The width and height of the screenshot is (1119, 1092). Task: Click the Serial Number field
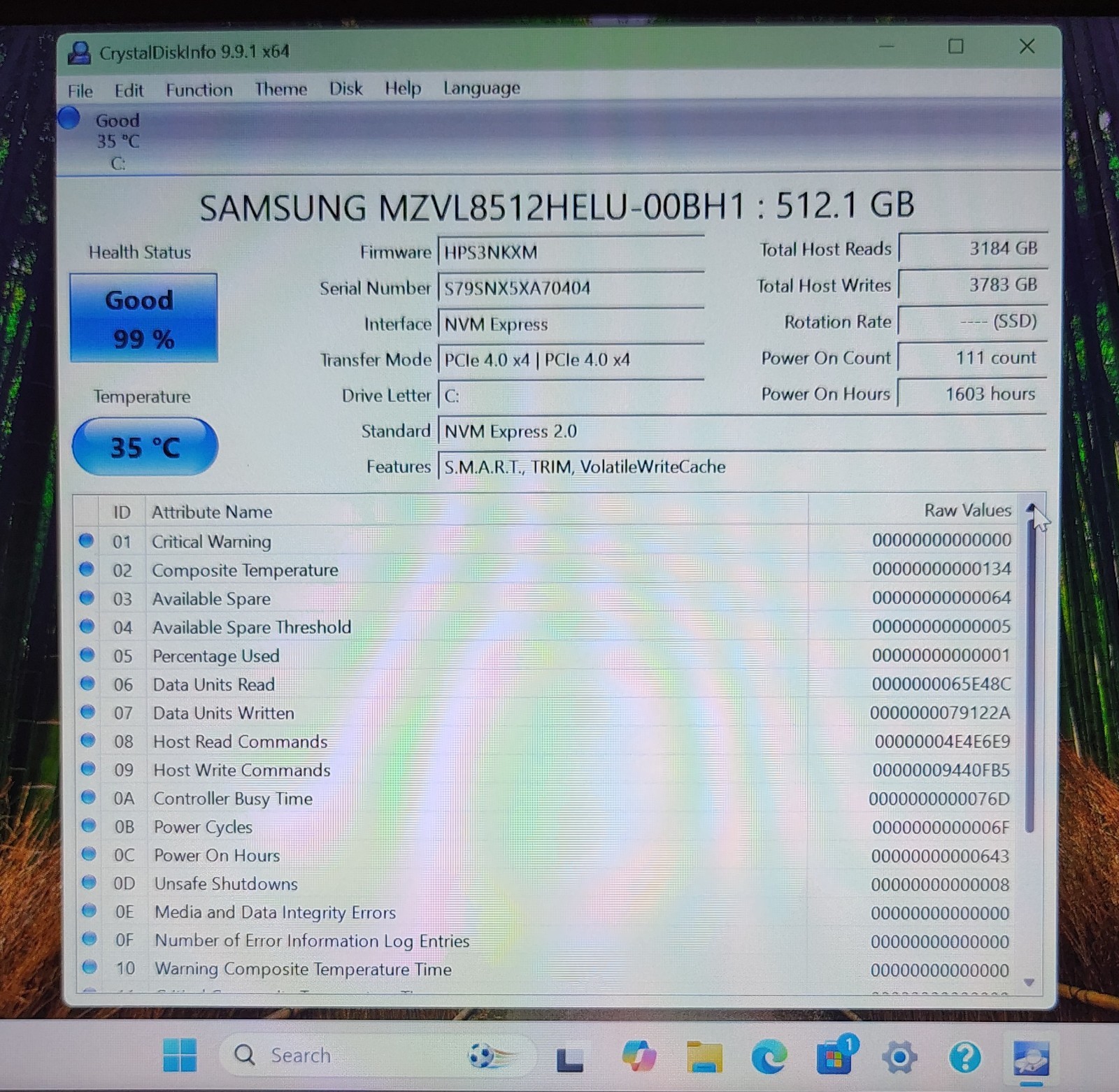click(571, 287)
